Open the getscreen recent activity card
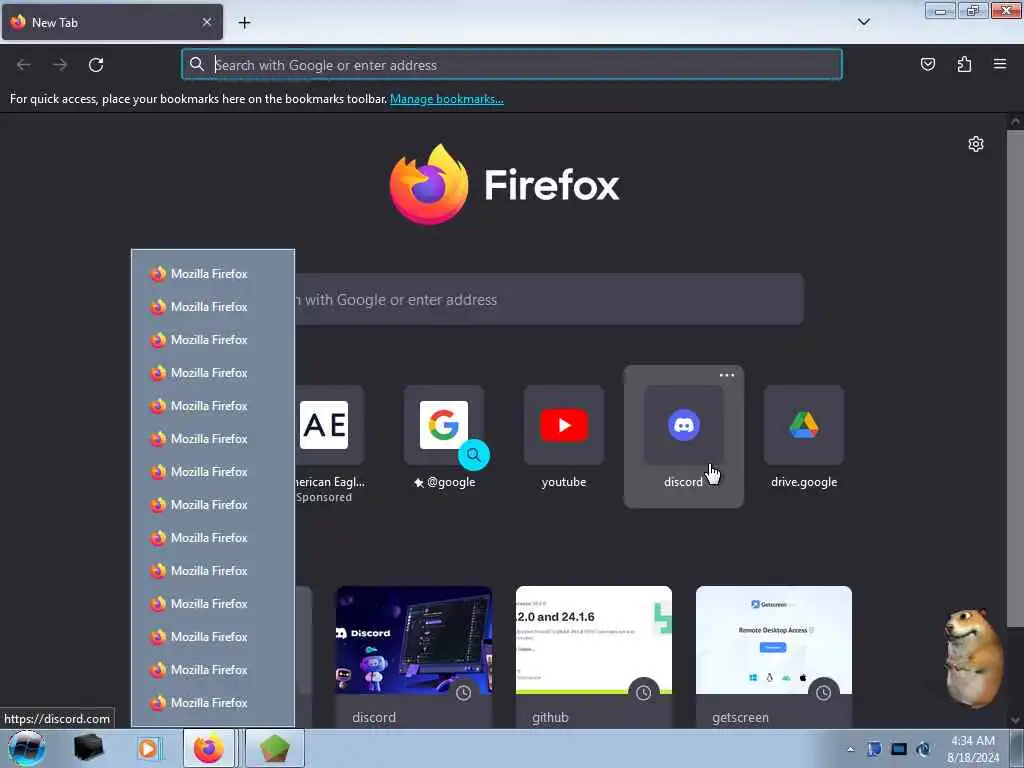This screenshot has height=768, width=1024. click(x=774, y=657)
